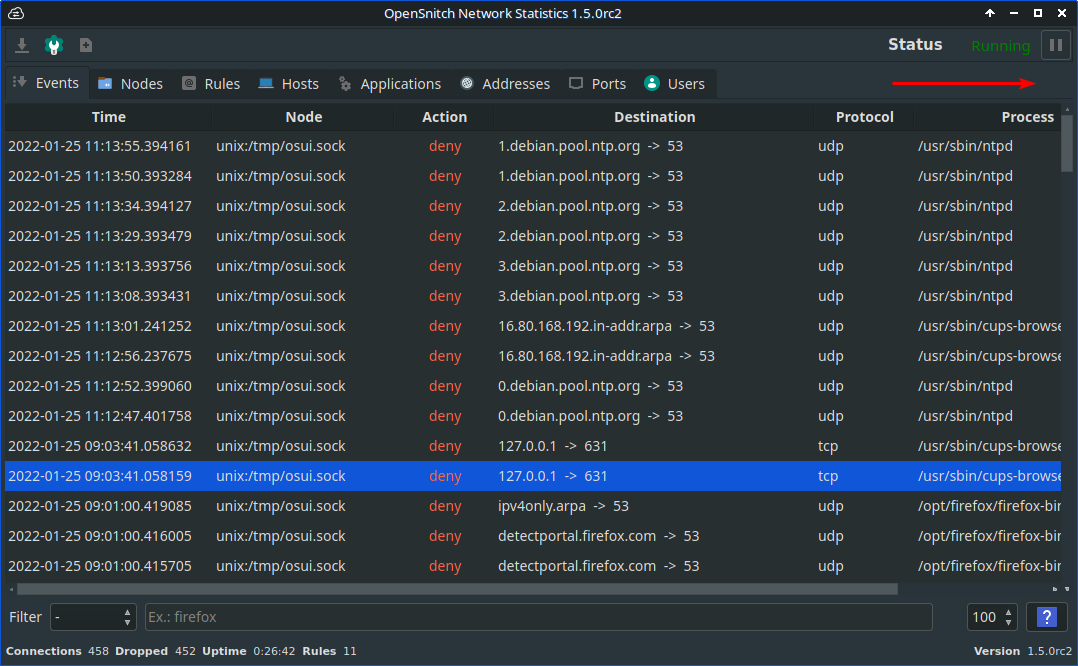Click the highlighted row at 09:03:41.058159
The width and height of the screenshot is (1078, 666).
[533, 476]
